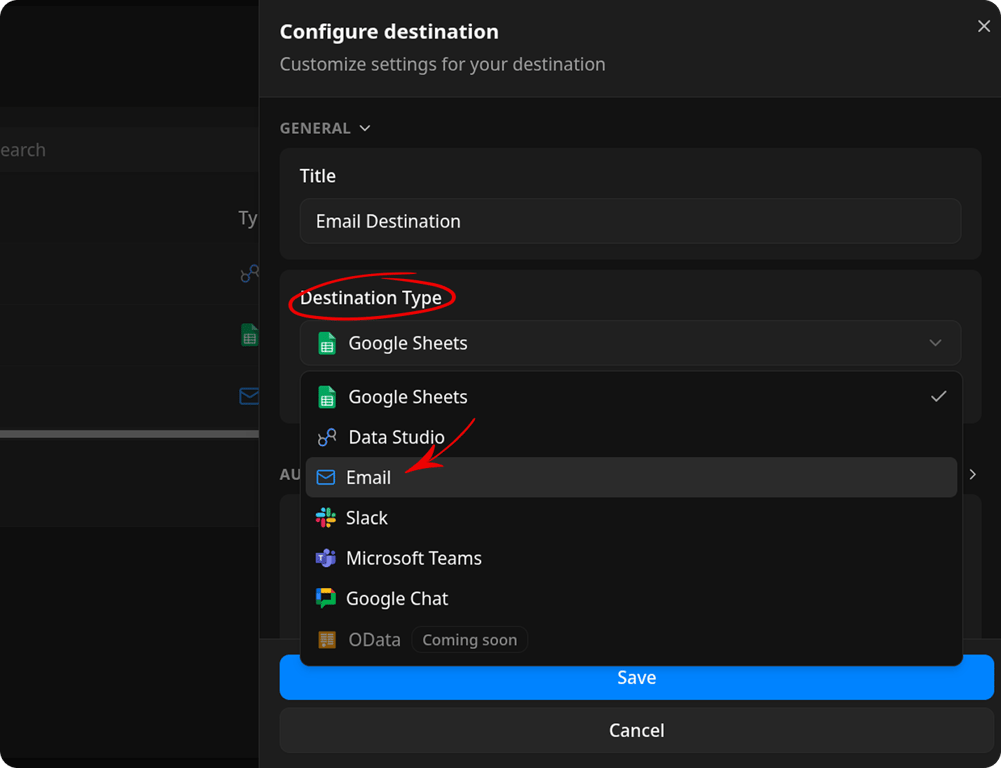Click the Customize settings for your destination subtitle
Image resolution: width=1001 pixels, height=768 pixels.
click(442, 64)
